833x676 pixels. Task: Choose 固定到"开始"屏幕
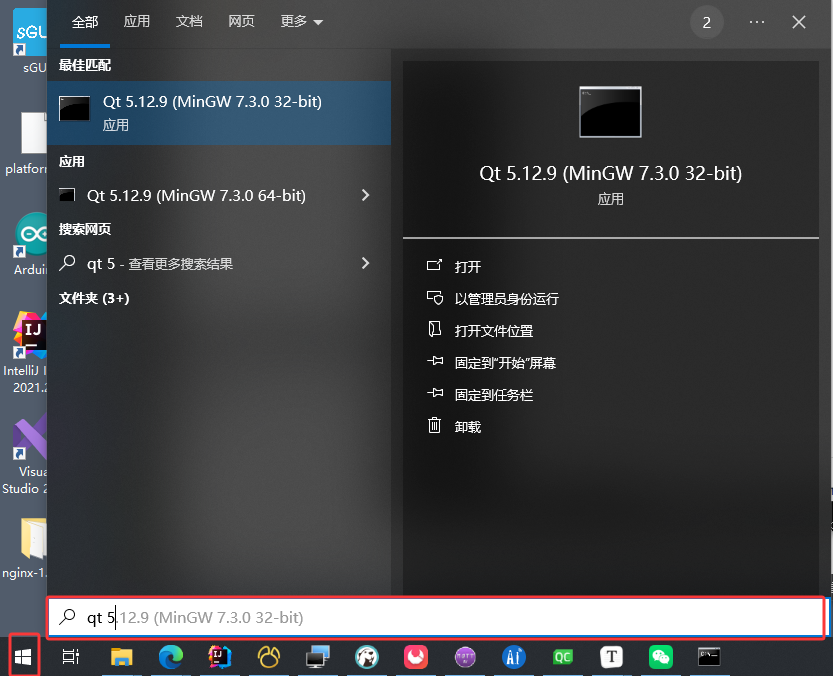click(505, 362)
